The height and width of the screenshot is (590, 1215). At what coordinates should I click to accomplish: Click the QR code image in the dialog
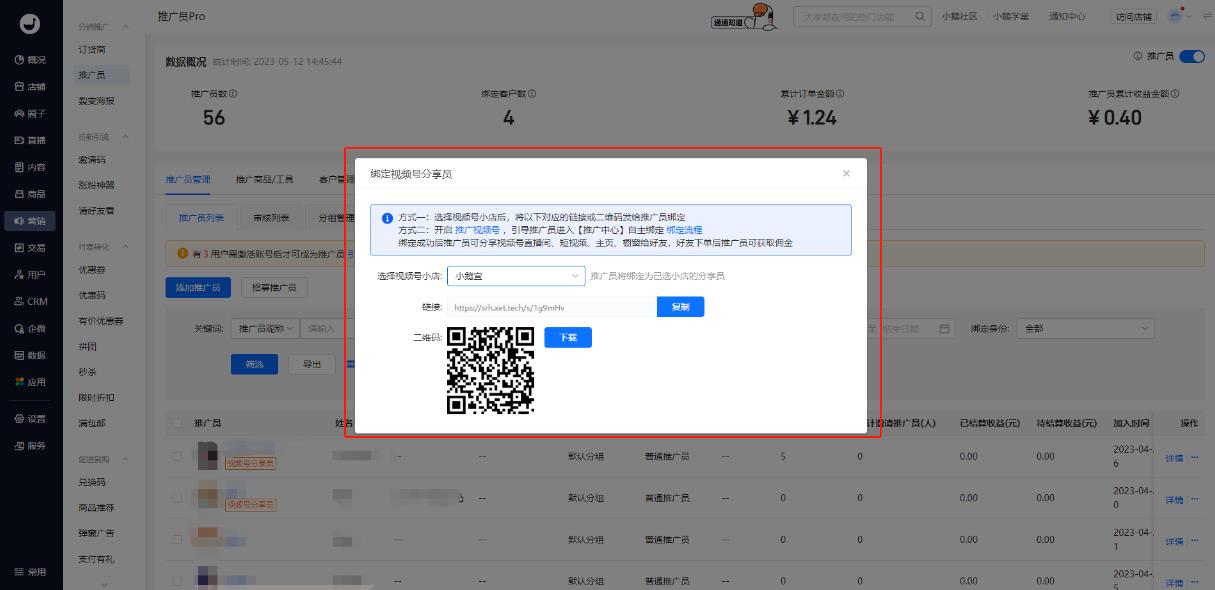(490, 371)
